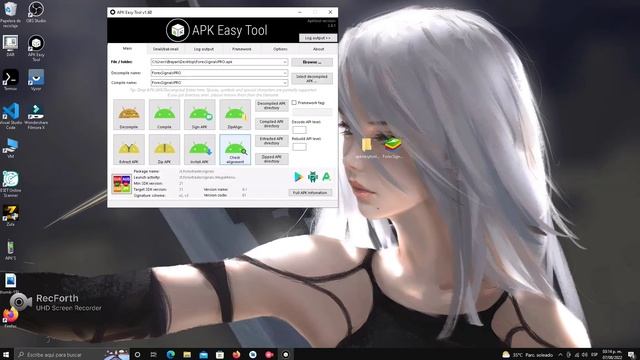Switch to the About tab
The width and height of the screenshot is (640, 360).
[x=318, y=49]
